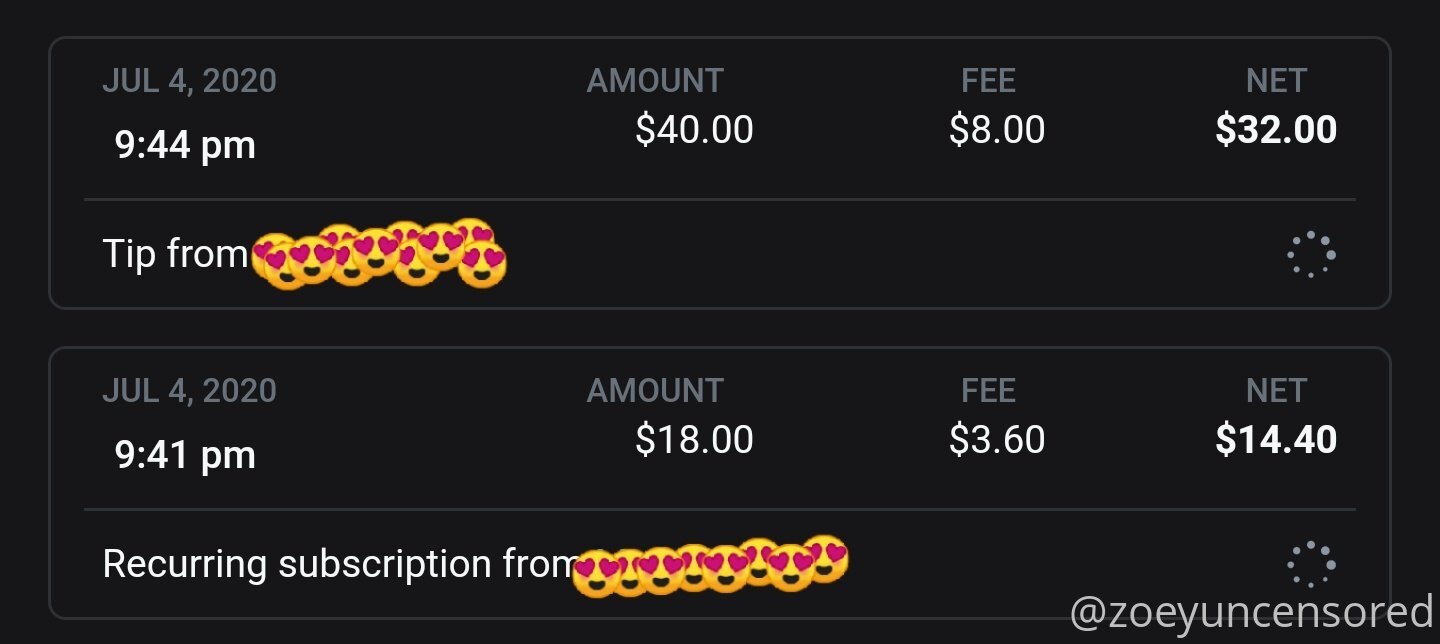Click the emoji-covered username after 'Tip from'
This screenshot has height=644, width=1440.
coord(379,254)
